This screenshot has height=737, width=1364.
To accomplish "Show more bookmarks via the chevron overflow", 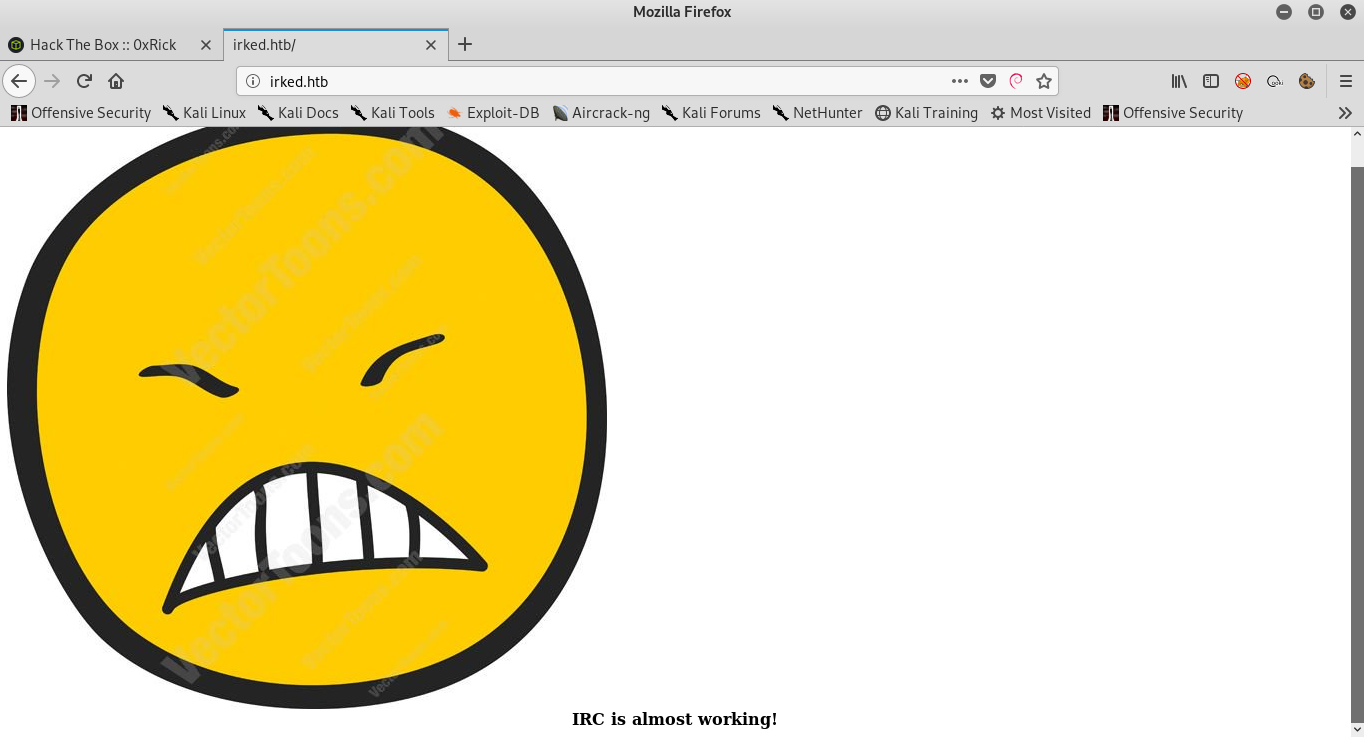I will (1345, 113).
